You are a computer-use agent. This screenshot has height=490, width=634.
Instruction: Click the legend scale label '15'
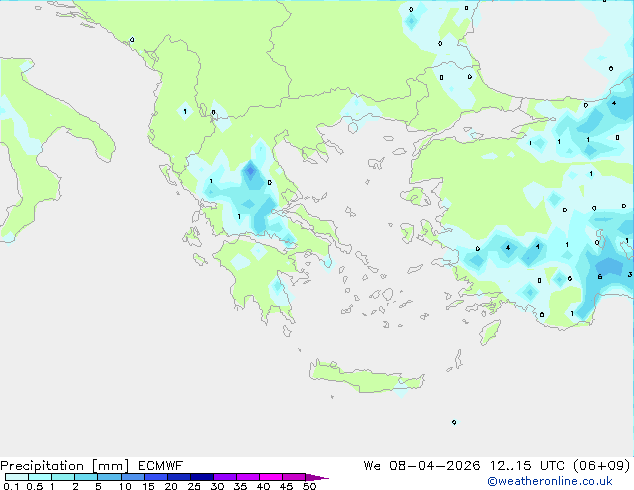[x=148, y=486]
